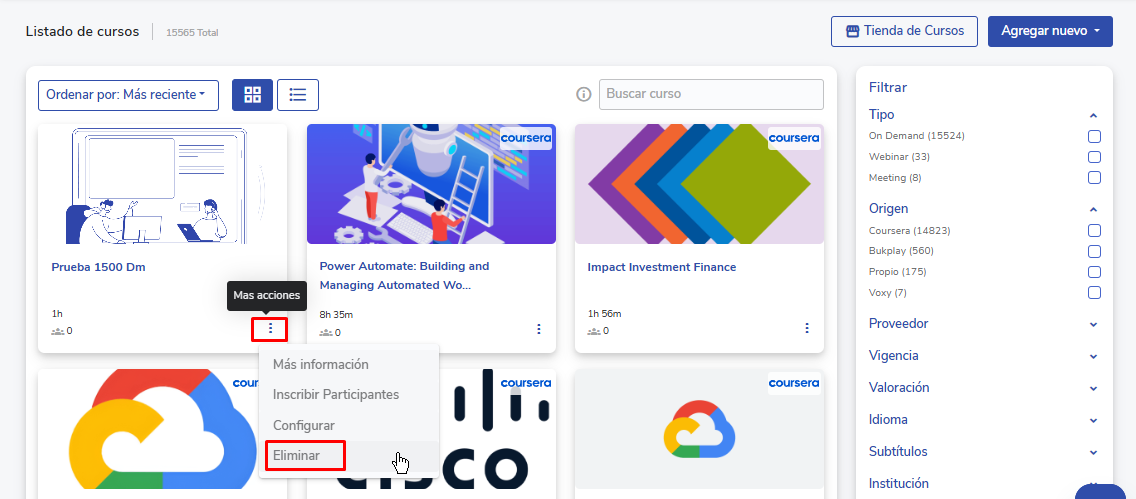Click the Agregar nuevo button

tap(1050, 31)
